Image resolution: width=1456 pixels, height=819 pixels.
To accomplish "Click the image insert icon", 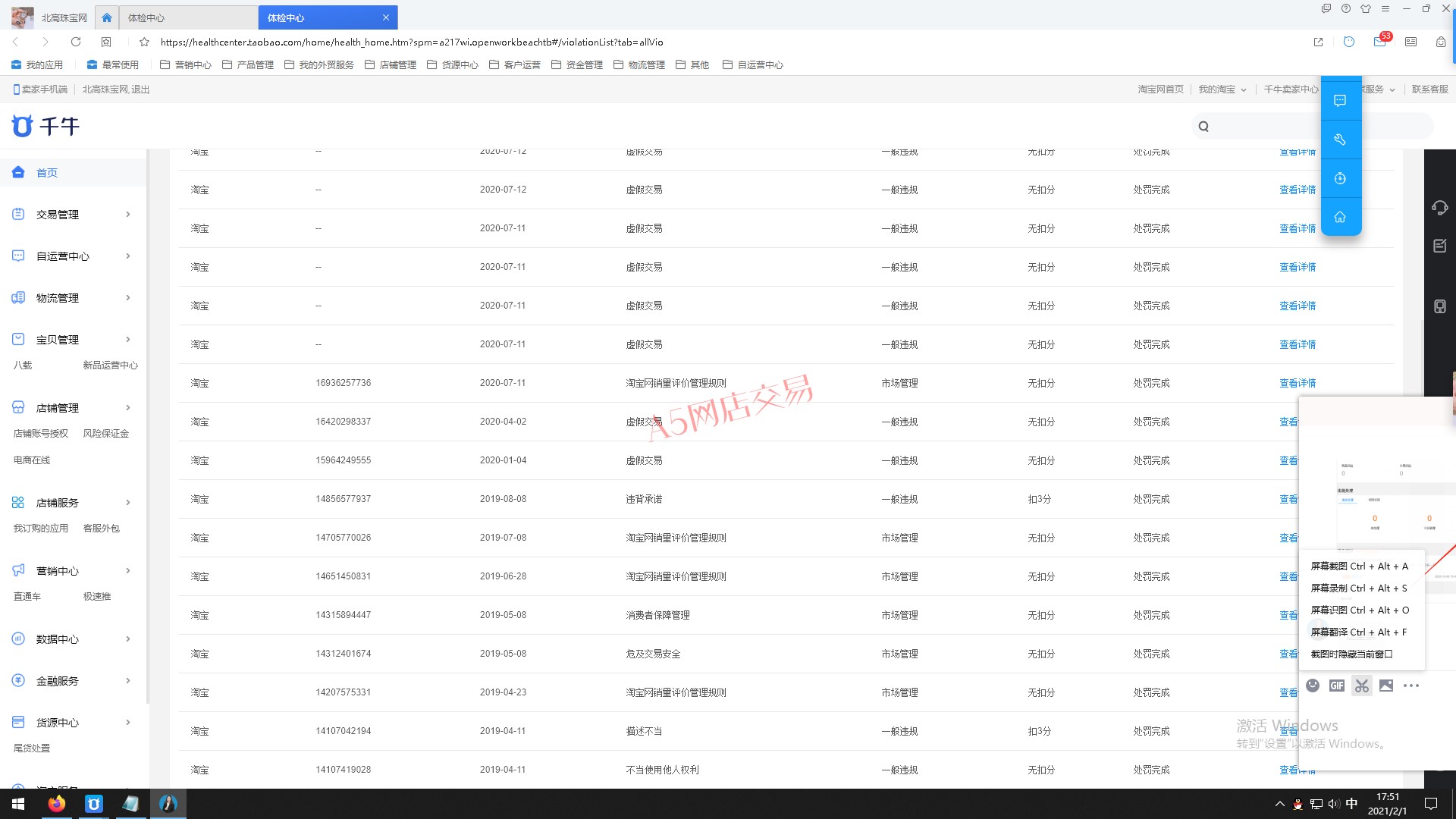I will [x=1386, y=686].
